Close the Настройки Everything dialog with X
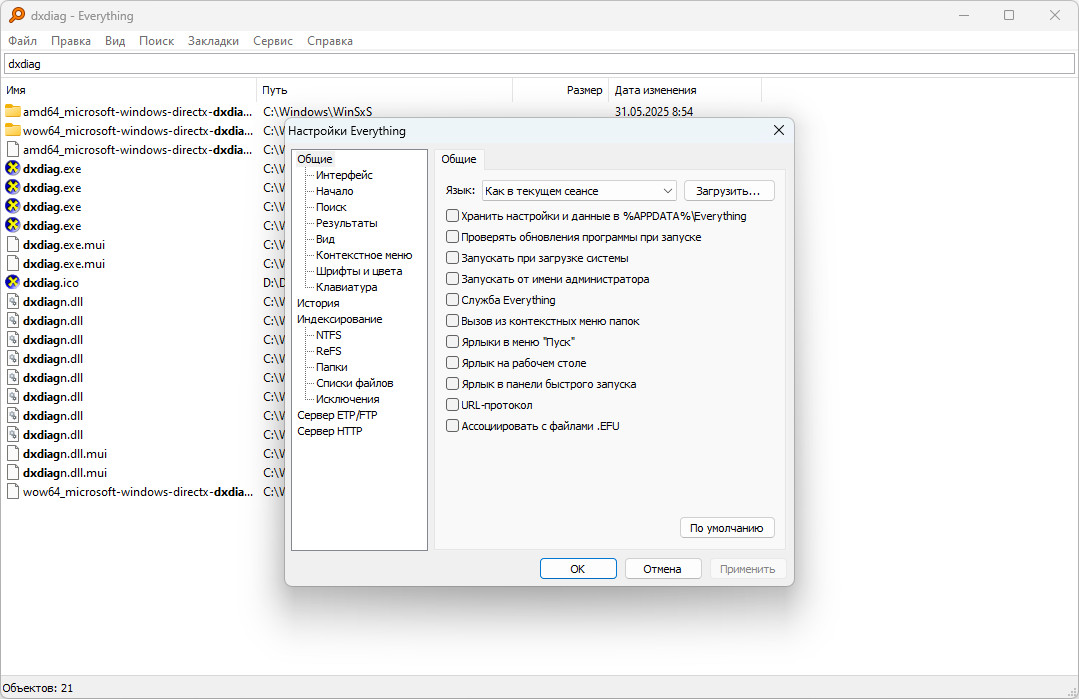Screen dimensions: 1079x699 778,130
